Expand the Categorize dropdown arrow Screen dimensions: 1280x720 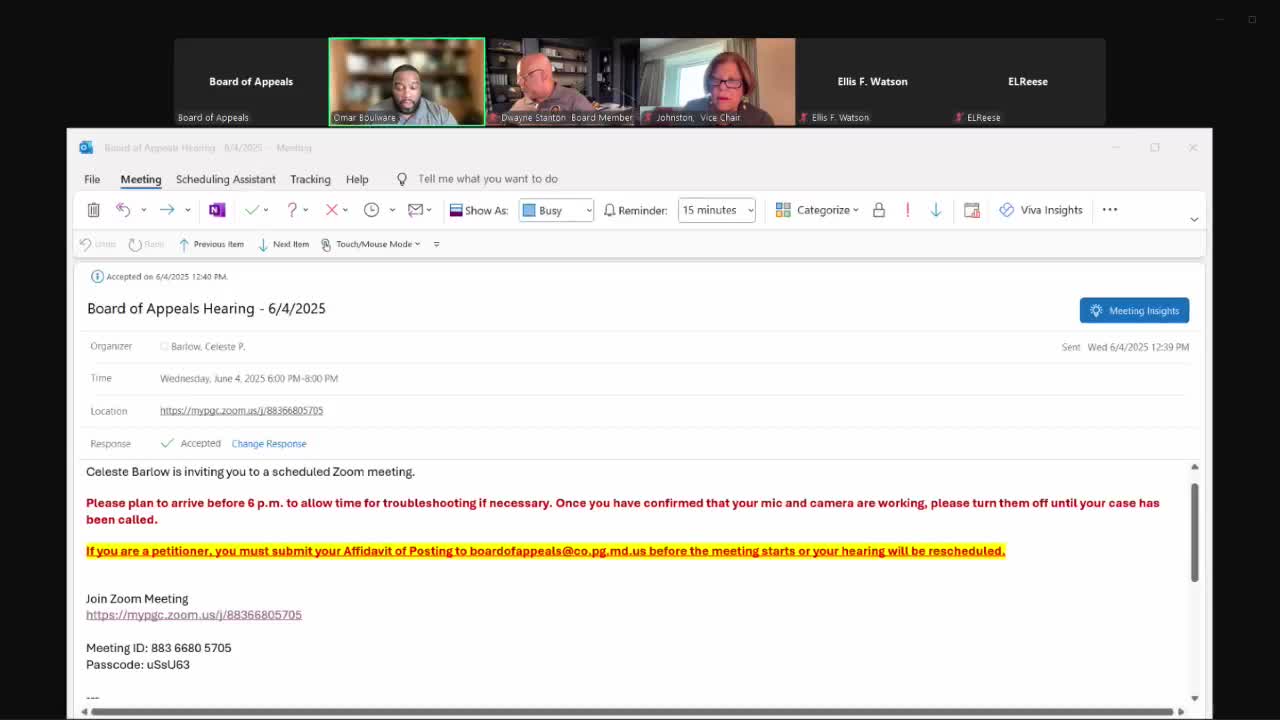856,210
